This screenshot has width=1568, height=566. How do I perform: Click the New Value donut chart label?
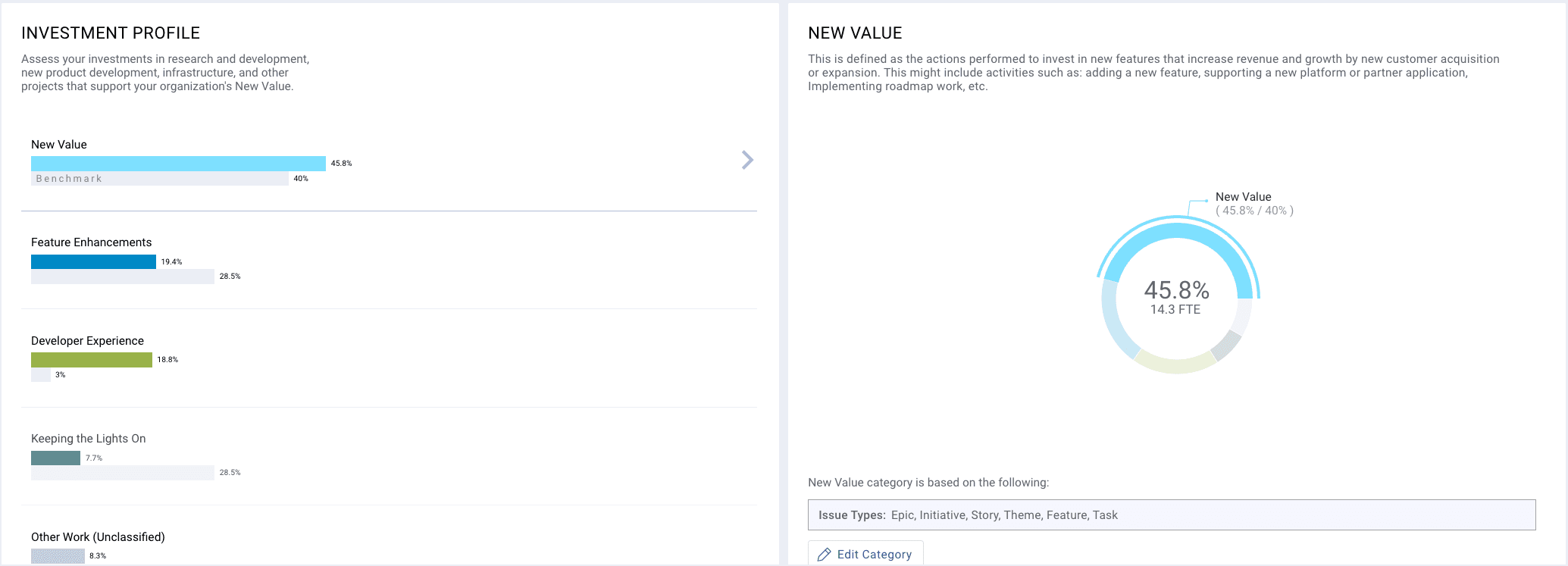click(x=1243, y=197)
